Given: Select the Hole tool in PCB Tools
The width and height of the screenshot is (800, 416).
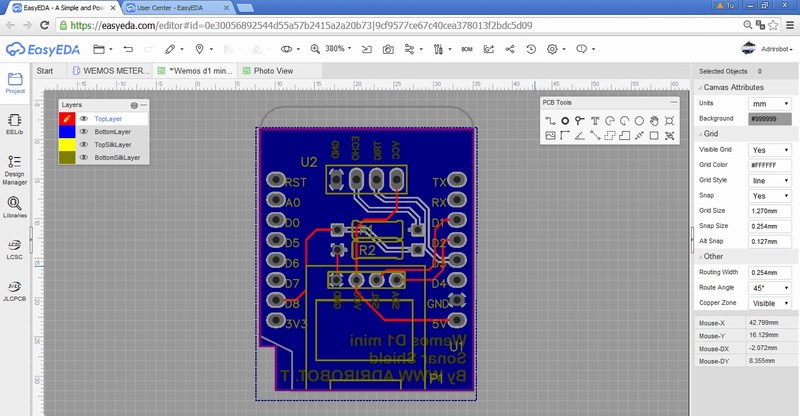Looking at the screenshot, I should tap(669, 121).
